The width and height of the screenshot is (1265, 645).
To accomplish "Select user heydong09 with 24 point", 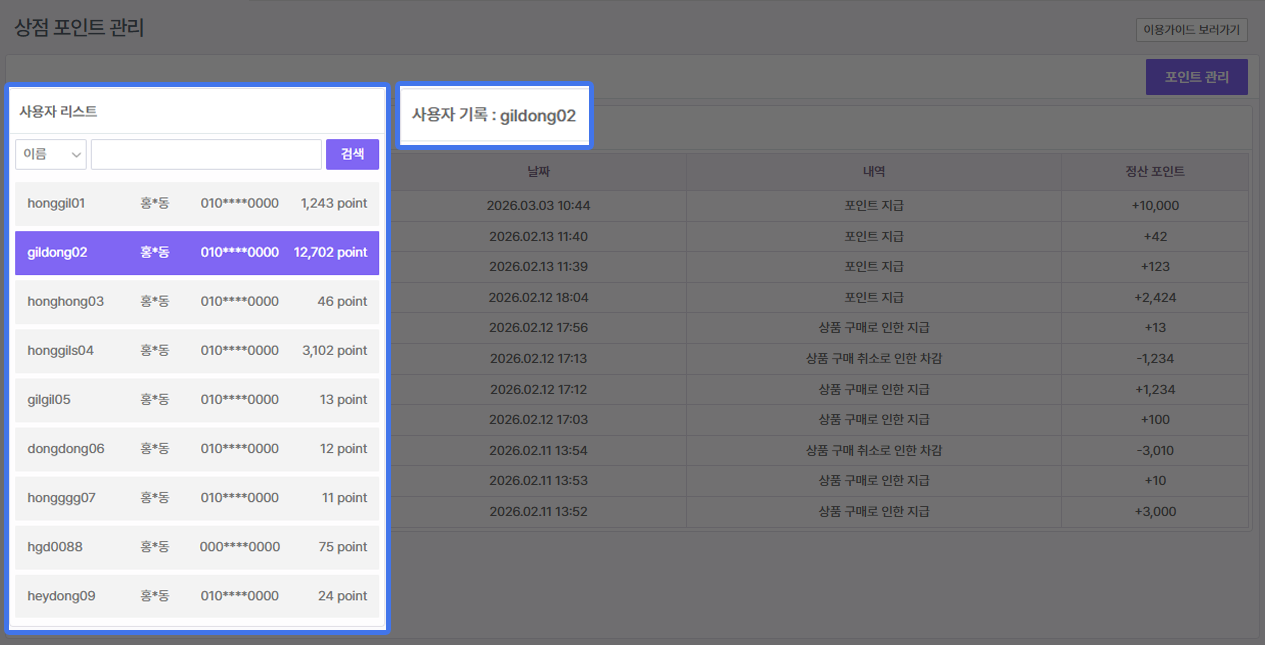I will (x=197, y=595).
